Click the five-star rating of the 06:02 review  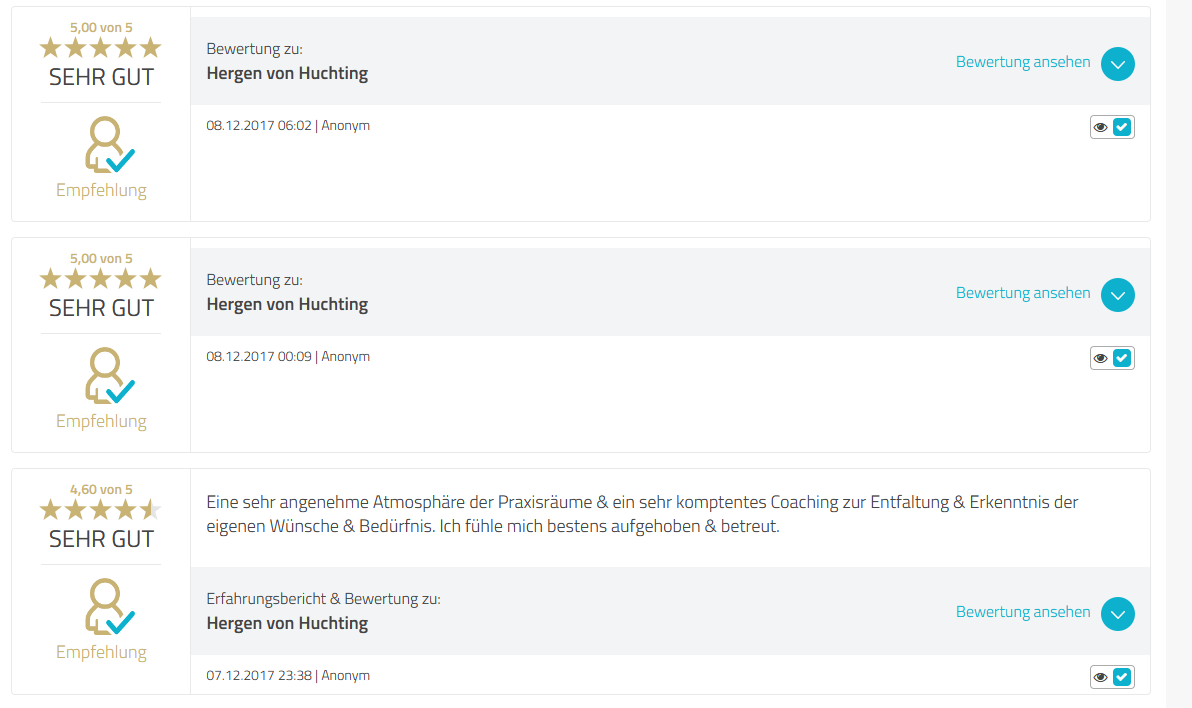[x=100, y=47]
